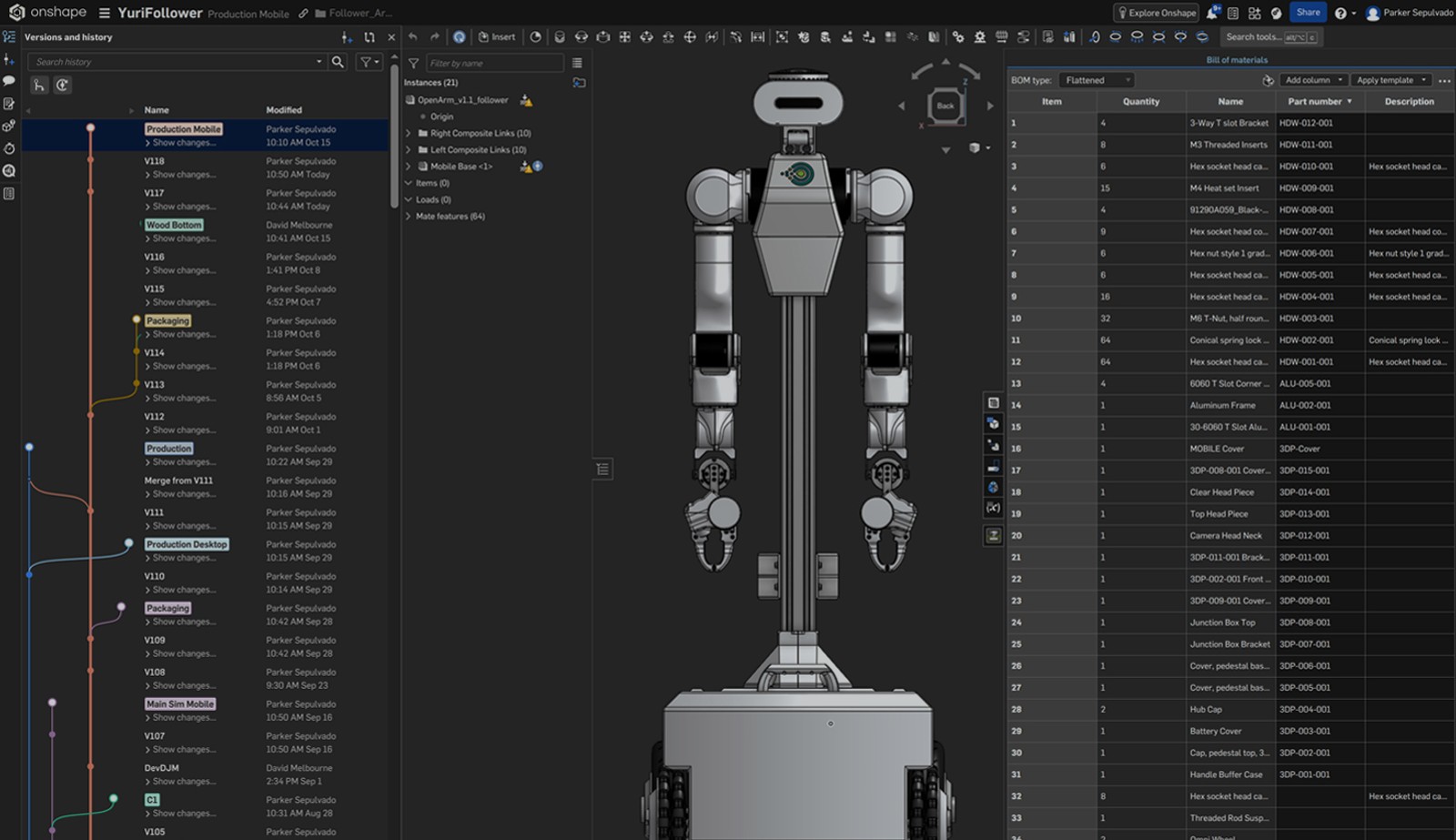Show changes for version V118
Screen dimensions: 1456x840
click(x=184, y=175)
